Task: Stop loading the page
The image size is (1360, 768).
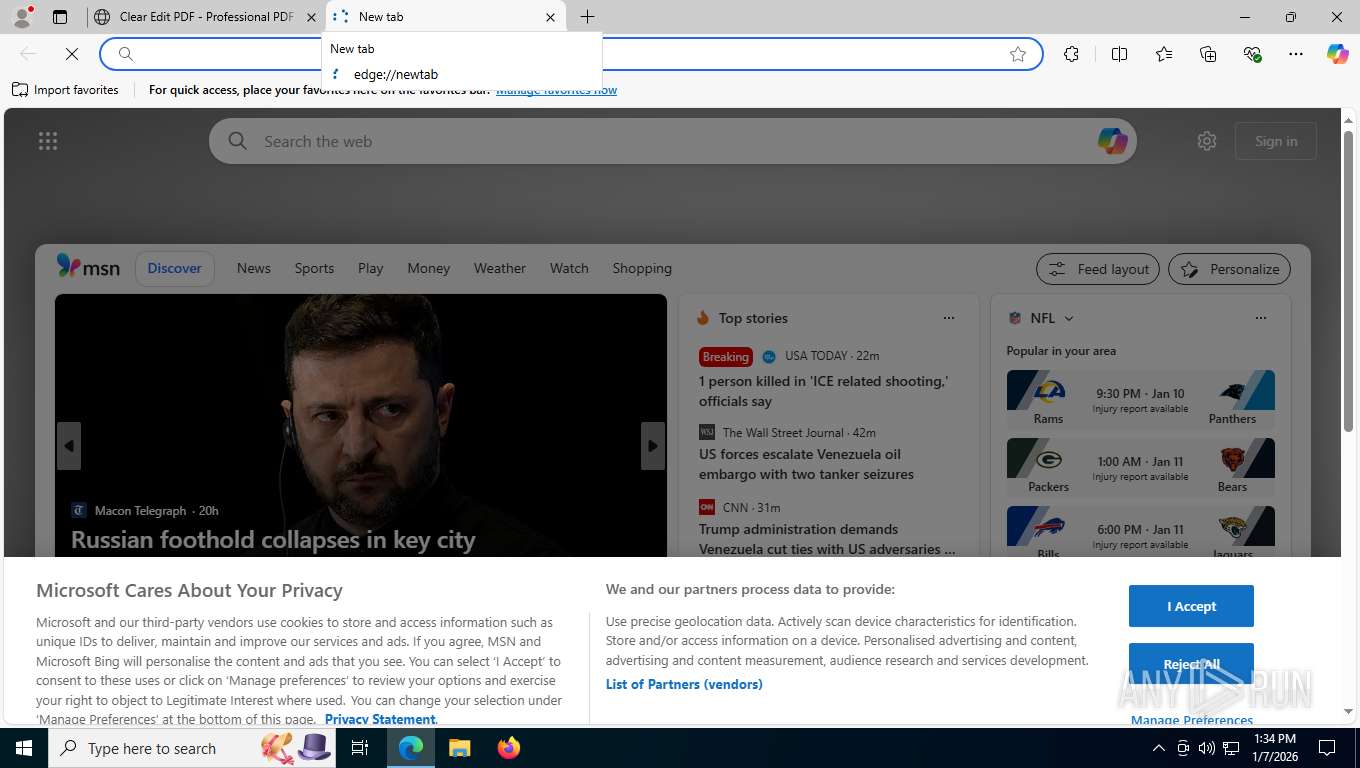Action: click(x=72, y=54)
